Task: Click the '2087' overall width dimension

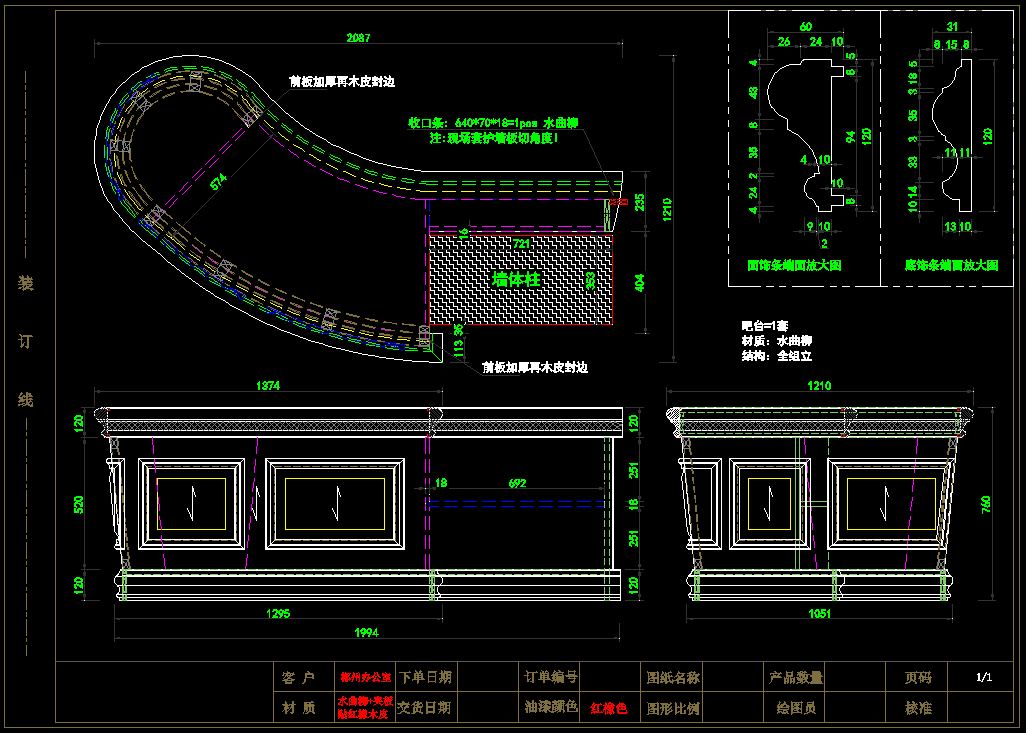Action: click(358, 37)
